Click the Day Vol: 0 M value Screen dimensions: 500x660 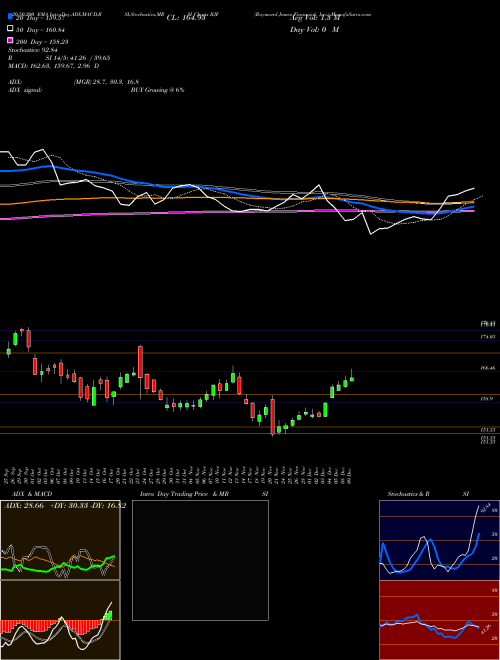point(315,29)
